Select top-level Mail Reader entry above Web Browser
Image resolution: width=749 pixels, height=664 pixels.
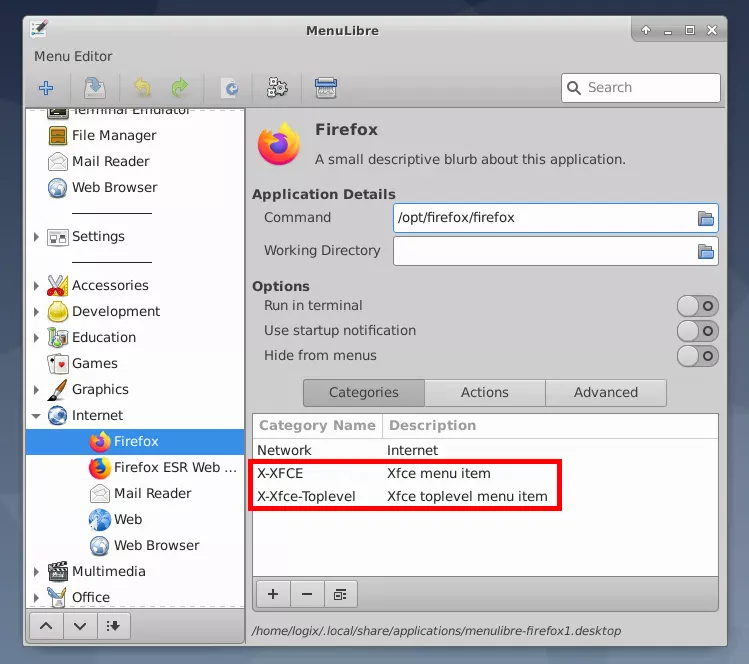coord(135,161)
